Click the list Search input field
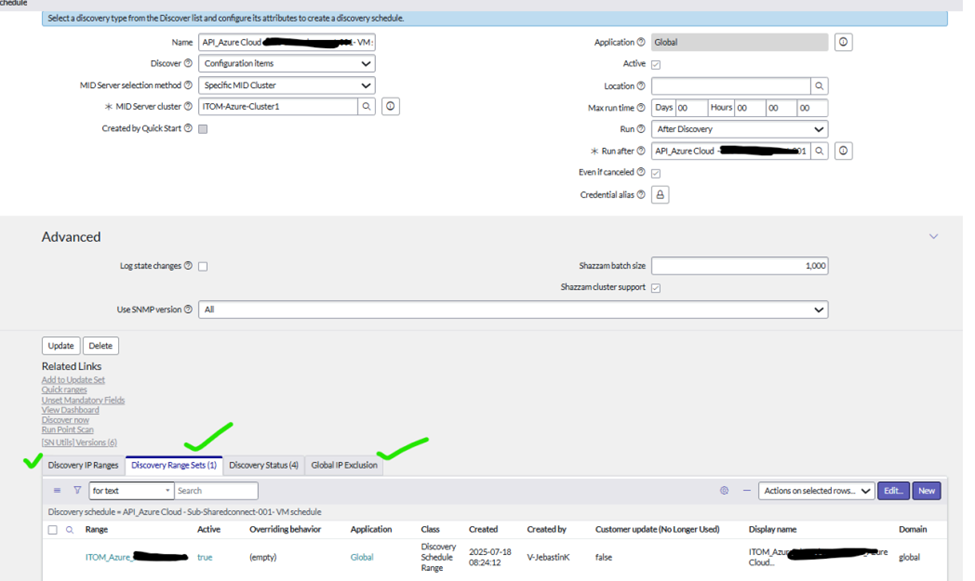This screenshot has height=581, width=975. 216,490
